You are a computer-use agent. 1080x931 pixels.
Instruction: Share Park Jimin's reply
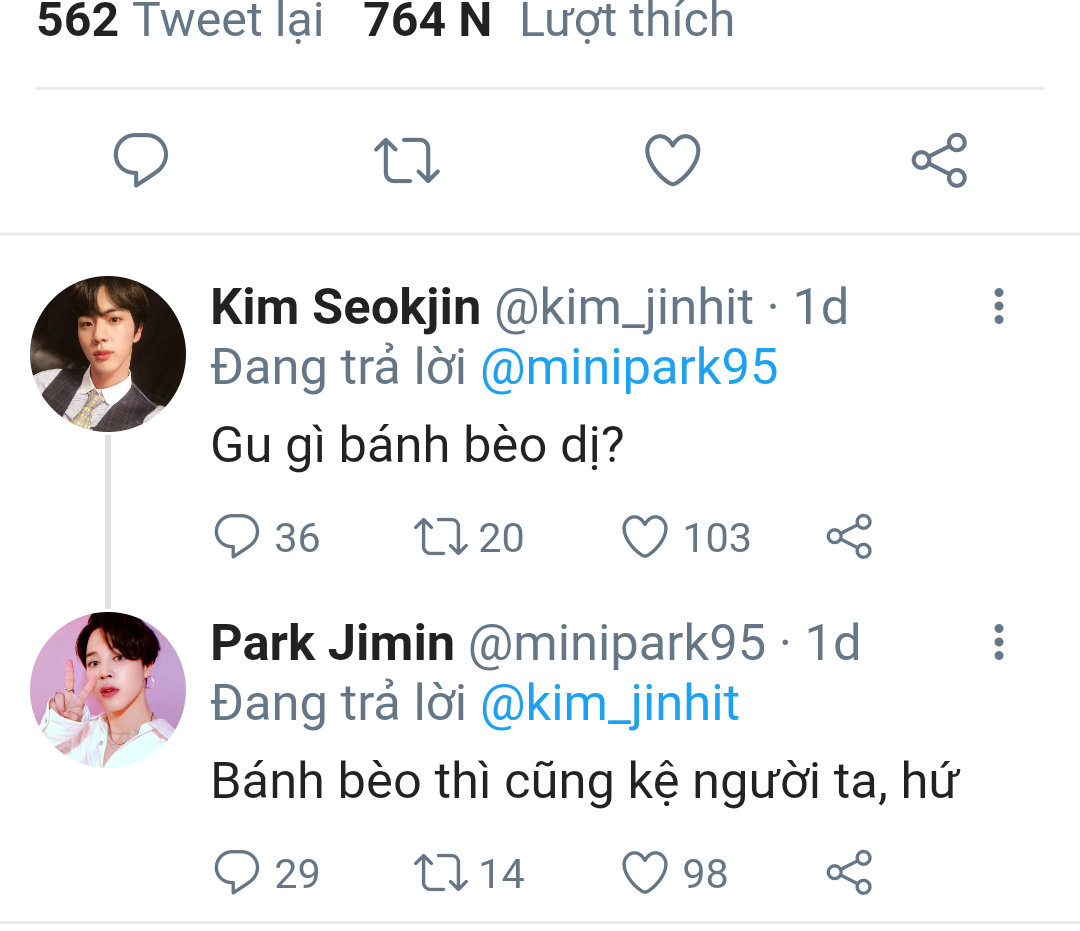point(849,873)
